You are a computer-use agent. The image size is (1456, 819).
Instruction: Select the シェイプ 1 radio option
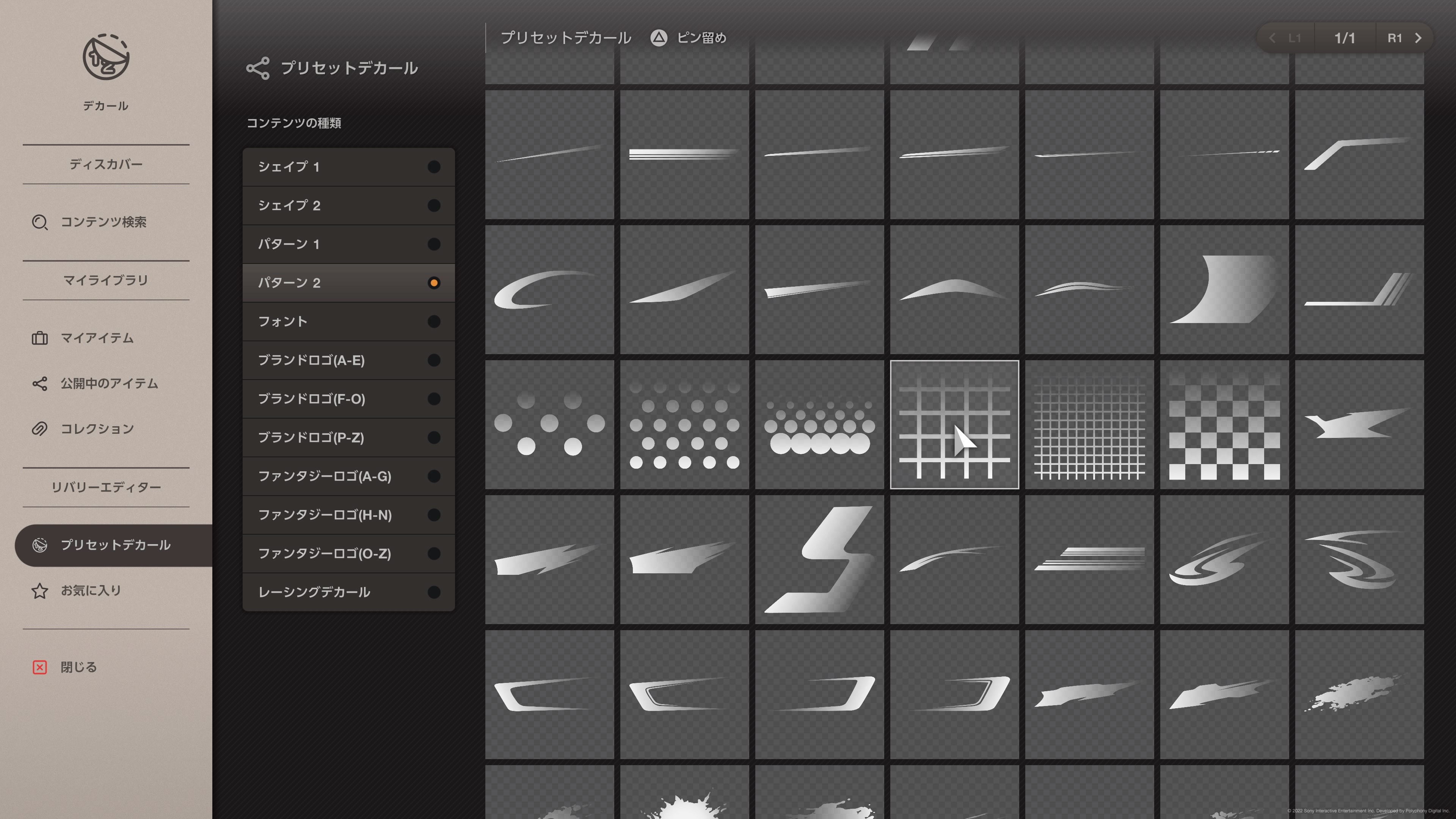tap(433, 167)
